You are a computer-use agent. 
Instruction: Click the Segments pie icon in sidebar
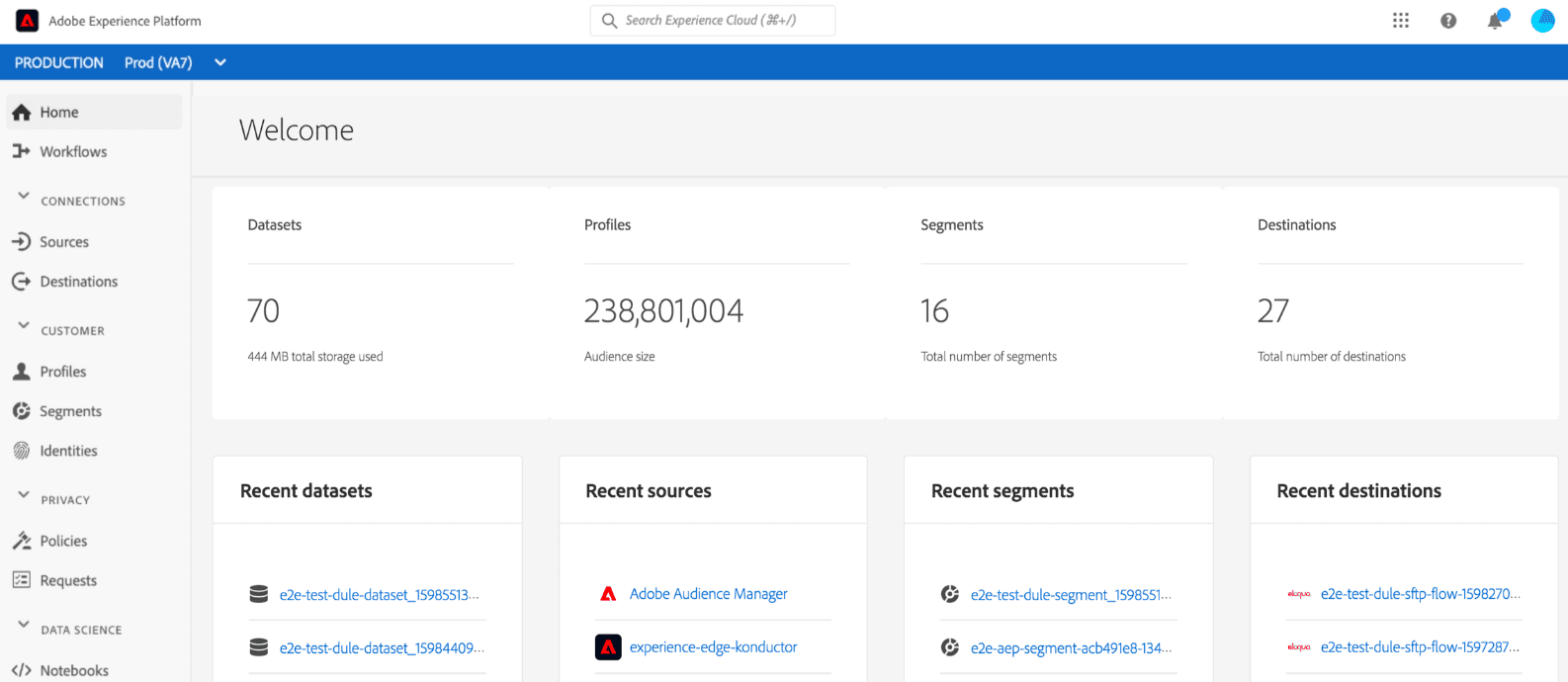pyautogui.click(x=22, y=411)
